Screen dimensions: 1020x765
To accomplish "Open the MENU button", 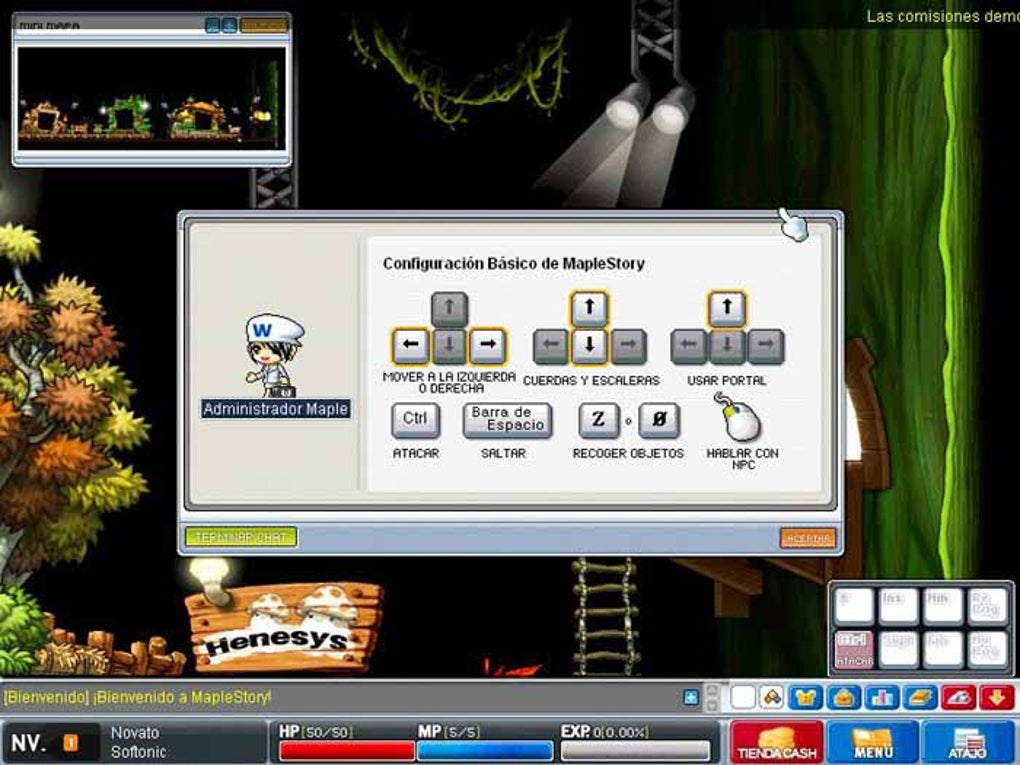I will pyautogui.click(x=873, y=742).
